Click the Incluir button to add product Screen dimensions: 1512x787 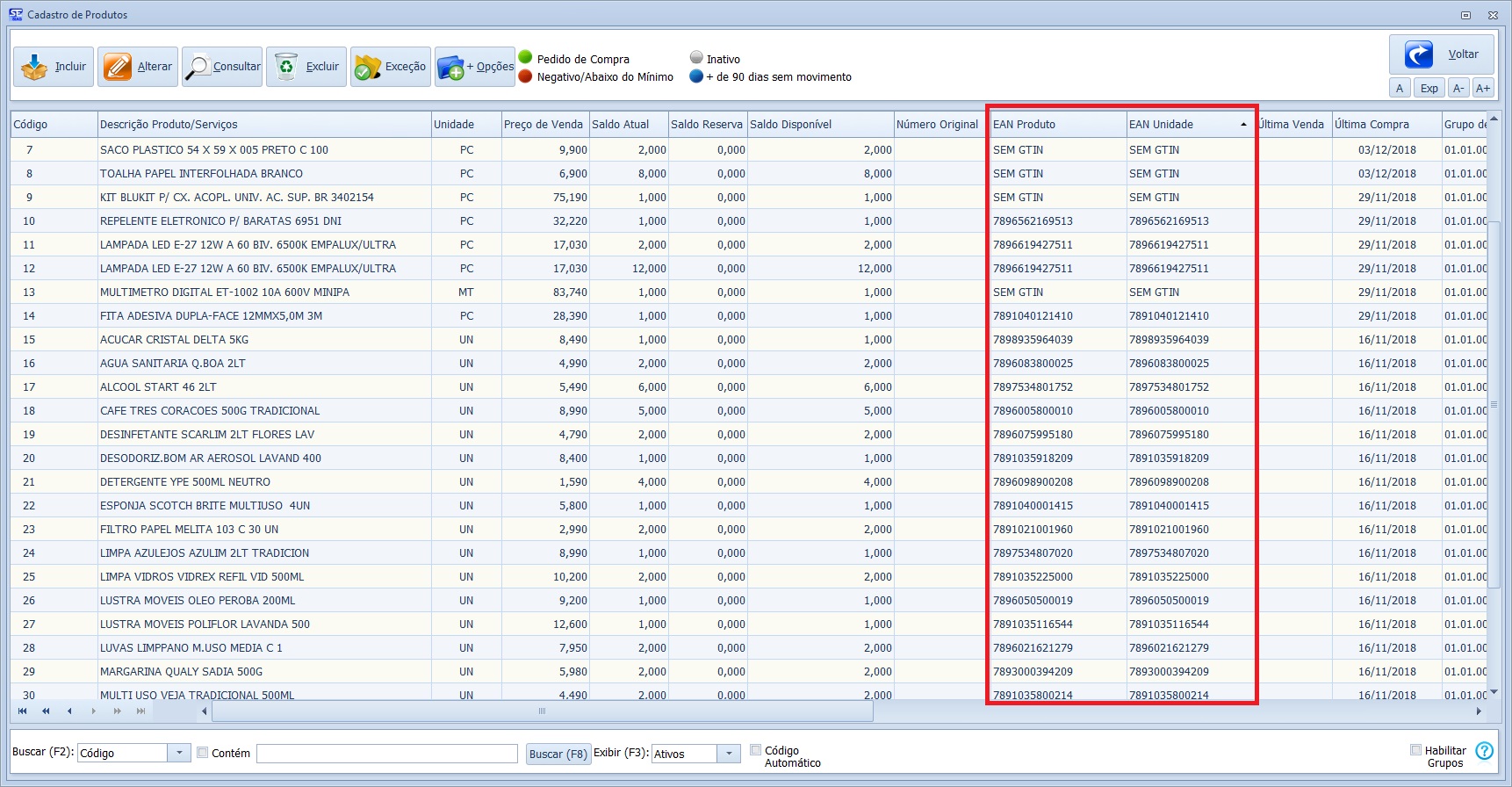coord(54,67)
